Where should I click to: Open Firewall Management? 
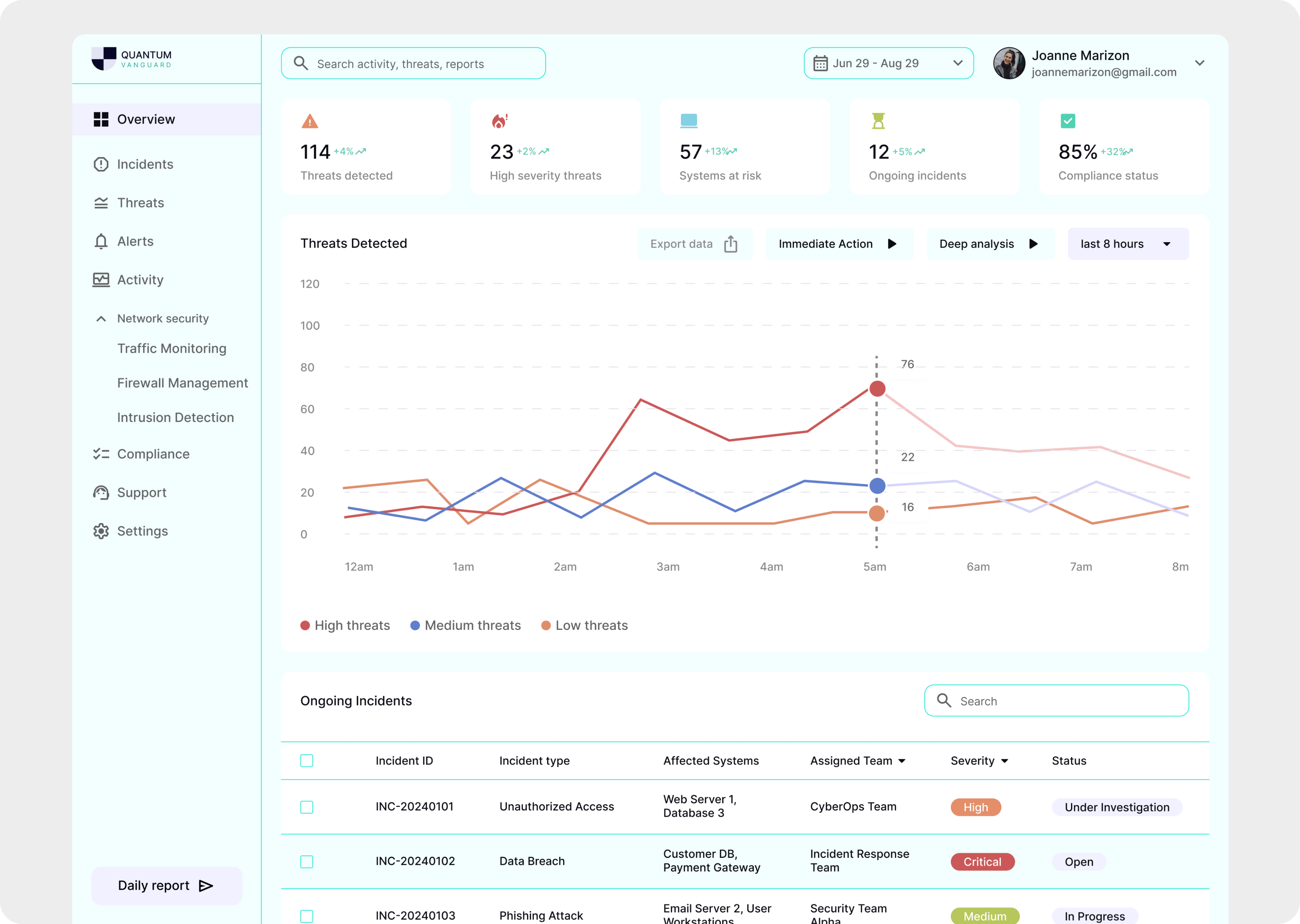coord(182,383)
